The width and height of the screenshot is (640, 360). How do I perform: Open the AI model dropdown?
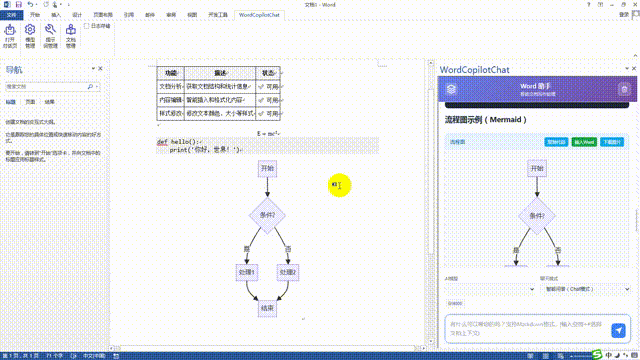[x=490, y=289]
